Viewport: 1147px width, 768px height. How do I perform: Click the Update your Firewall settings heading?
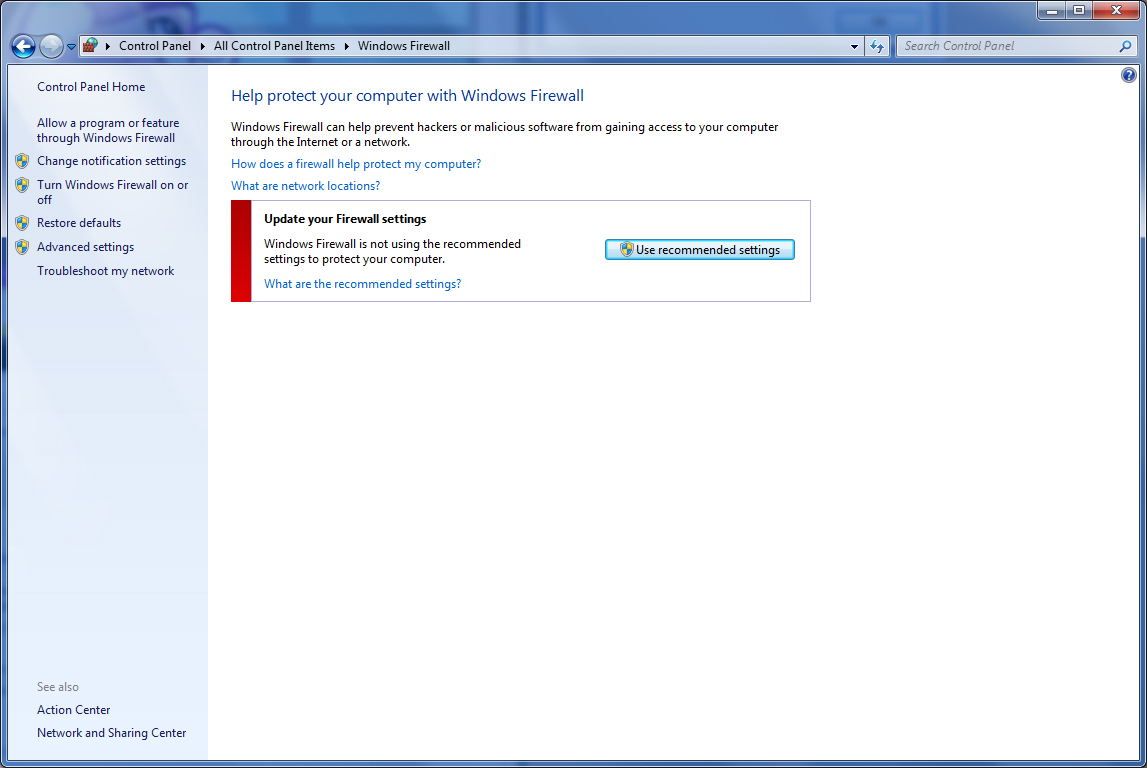click(345, 219)
